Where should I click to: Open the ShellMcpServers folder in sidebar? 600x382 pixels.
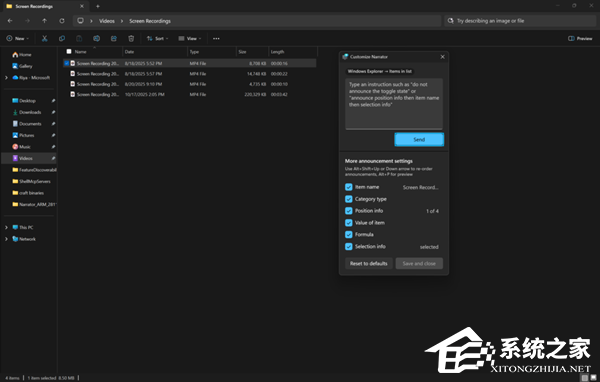[31, 181]
